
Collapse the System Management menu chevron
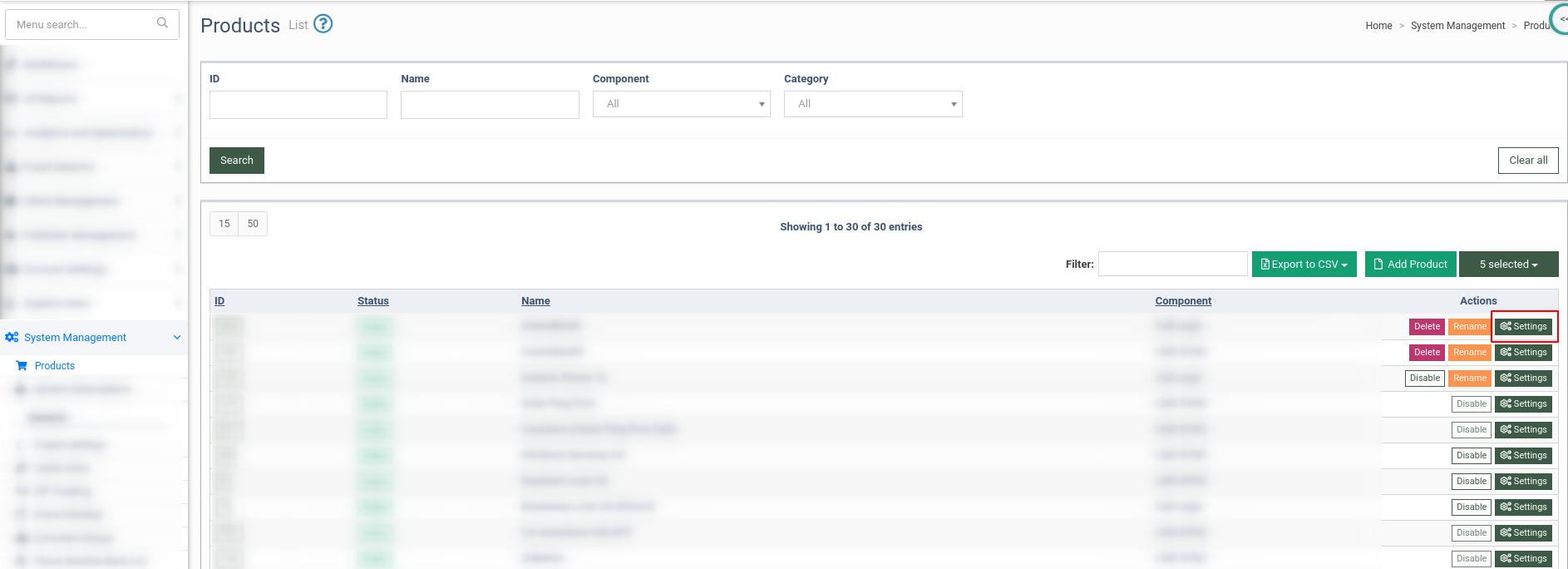tap(176, 338)
